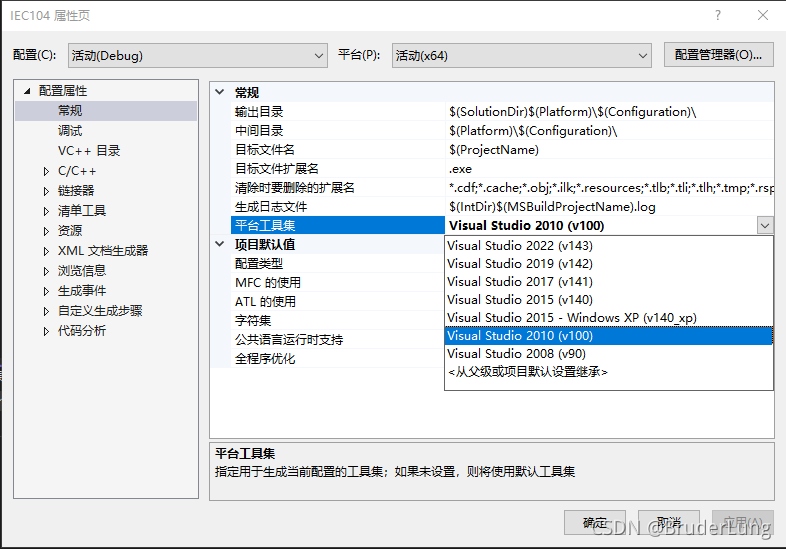Select the 字符集 property row
Viewport: 786px width, 549px height.
tap(338, 321)
